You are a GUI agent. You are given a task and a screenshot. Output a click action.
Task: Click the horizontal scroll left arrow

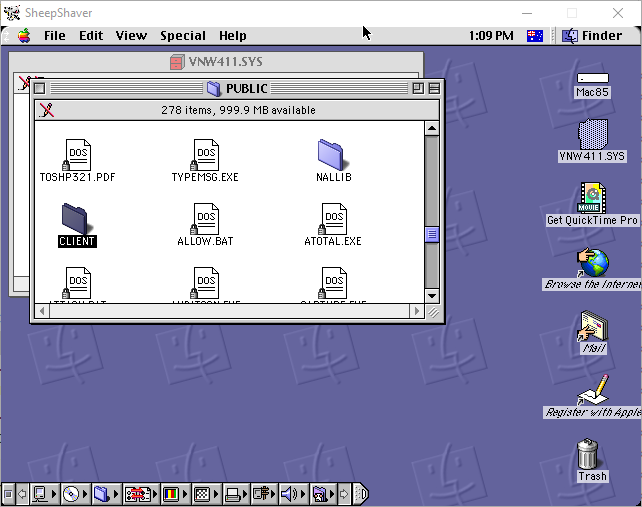42,311
